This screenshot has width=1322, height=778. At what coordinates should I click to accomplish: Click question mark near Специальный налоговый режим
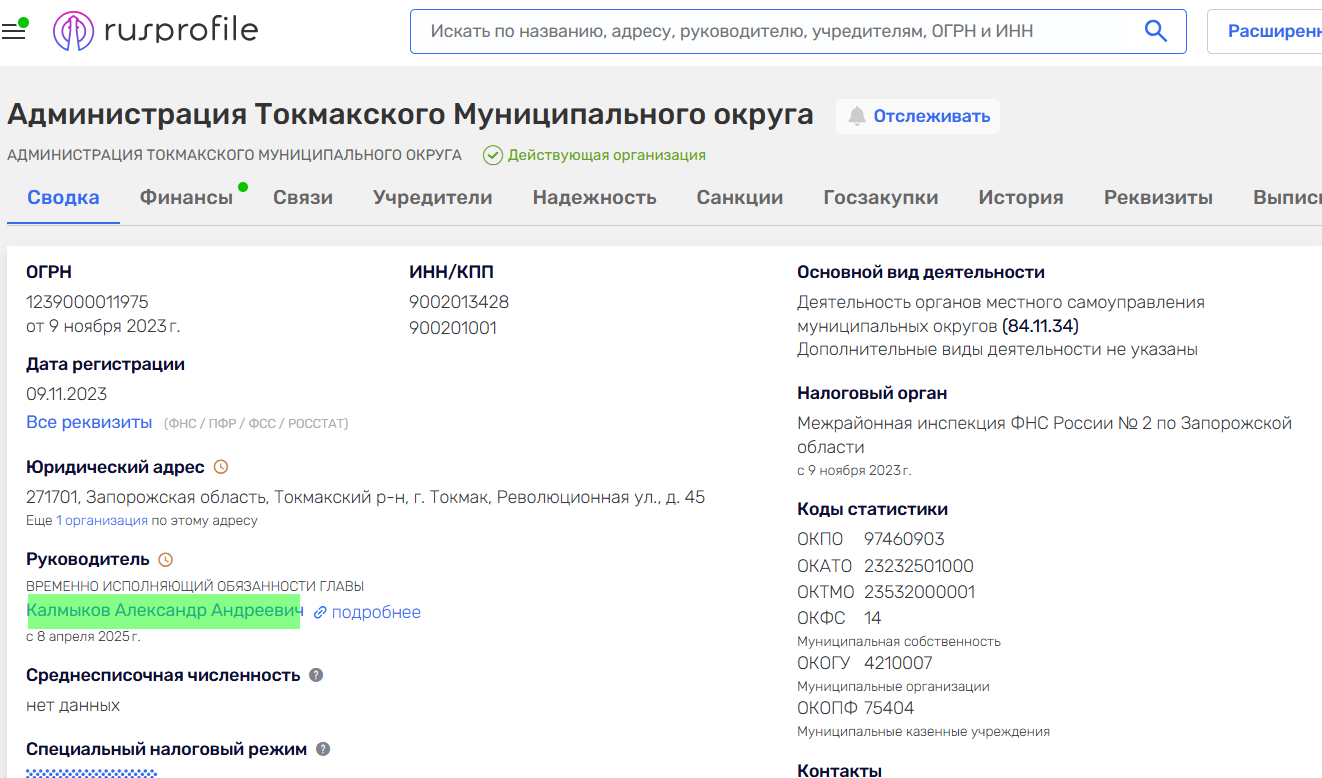323,748
